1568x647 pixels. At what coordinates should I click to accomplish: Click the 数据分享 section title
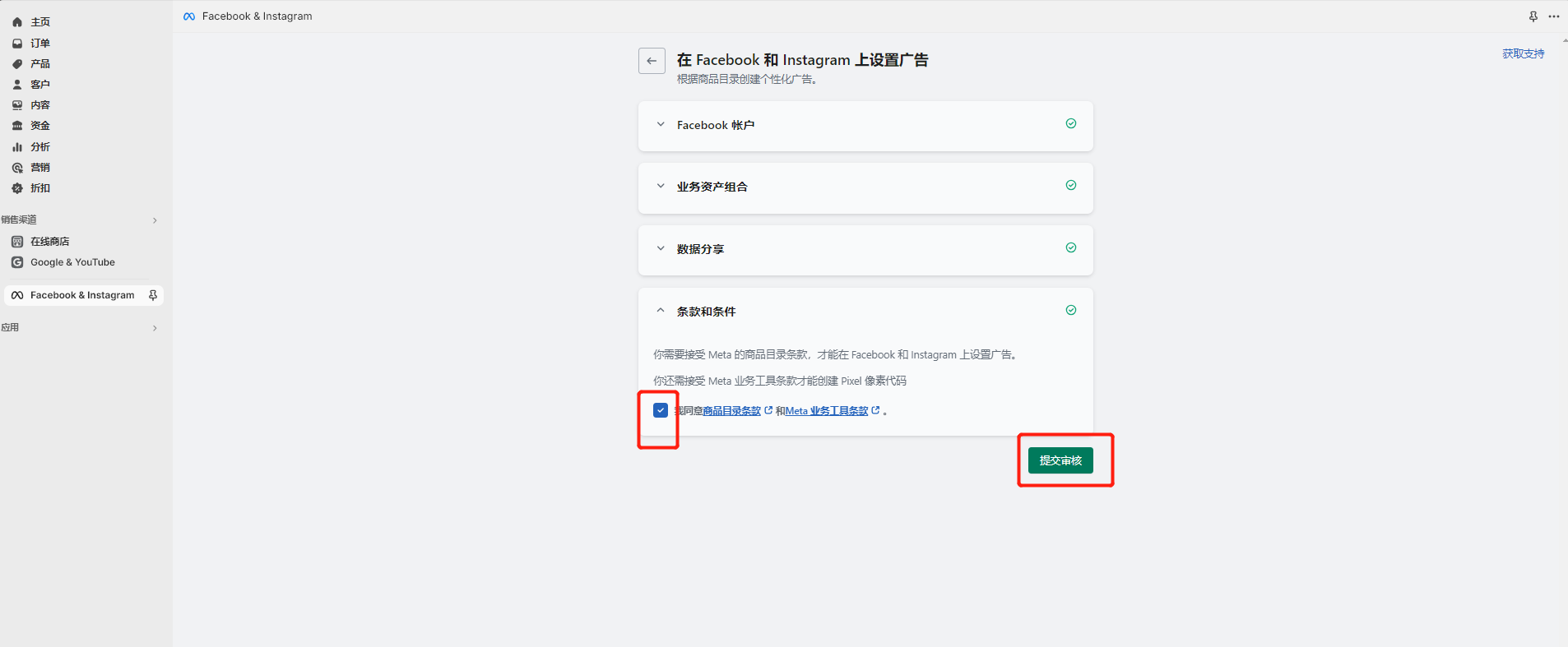(x=701, y=249)
